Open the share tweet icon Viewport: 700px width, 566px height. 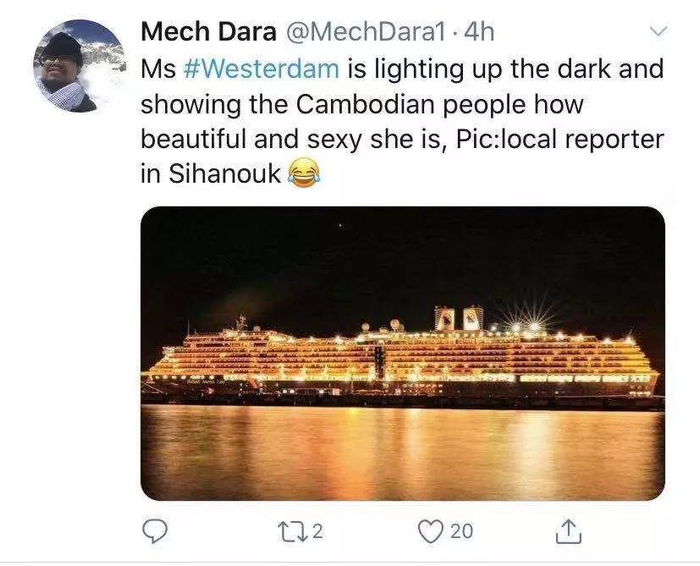coord(565,532)
